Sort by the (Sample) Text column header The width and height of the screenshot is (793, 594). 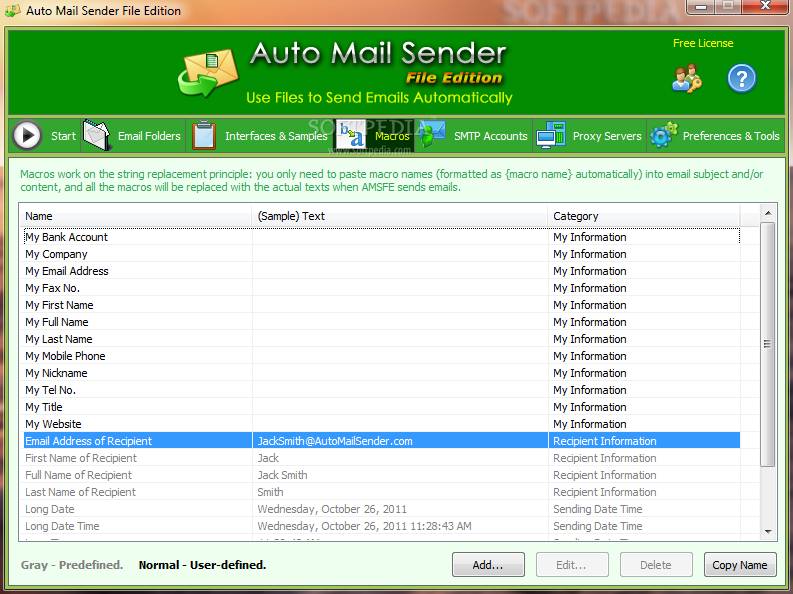(x=400, y=216)
